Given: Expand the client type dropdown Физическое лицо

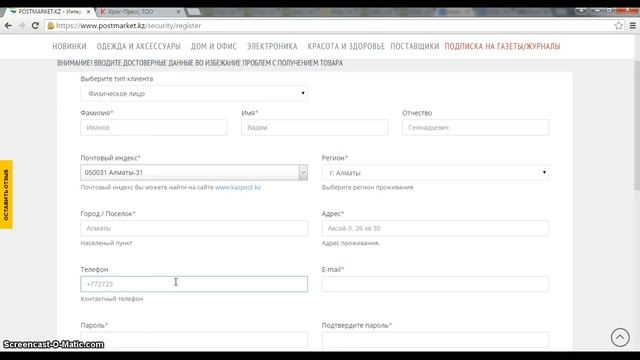Looking at the screenshot, I should [194, 93].
